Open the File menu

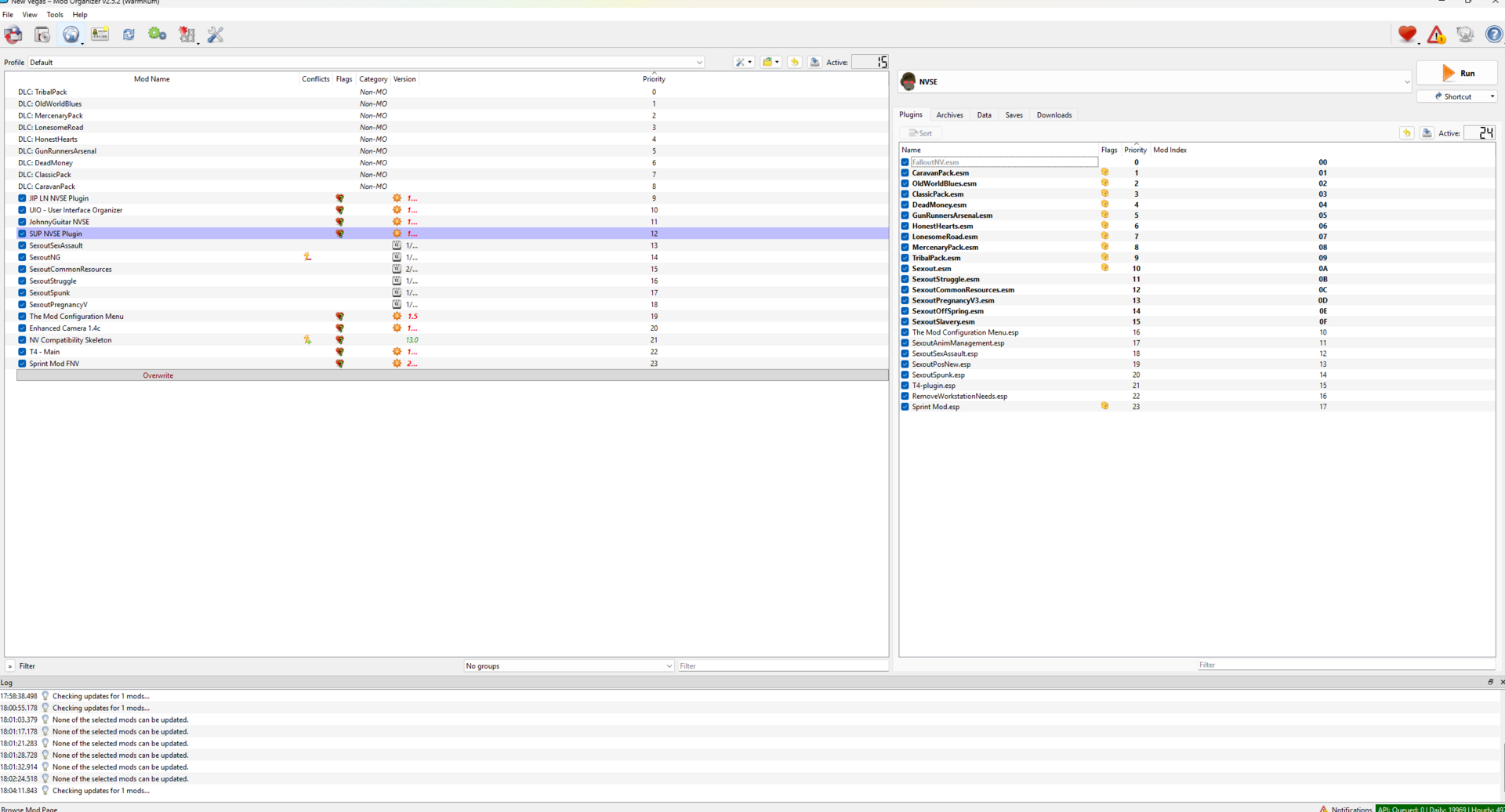point(8,14)
